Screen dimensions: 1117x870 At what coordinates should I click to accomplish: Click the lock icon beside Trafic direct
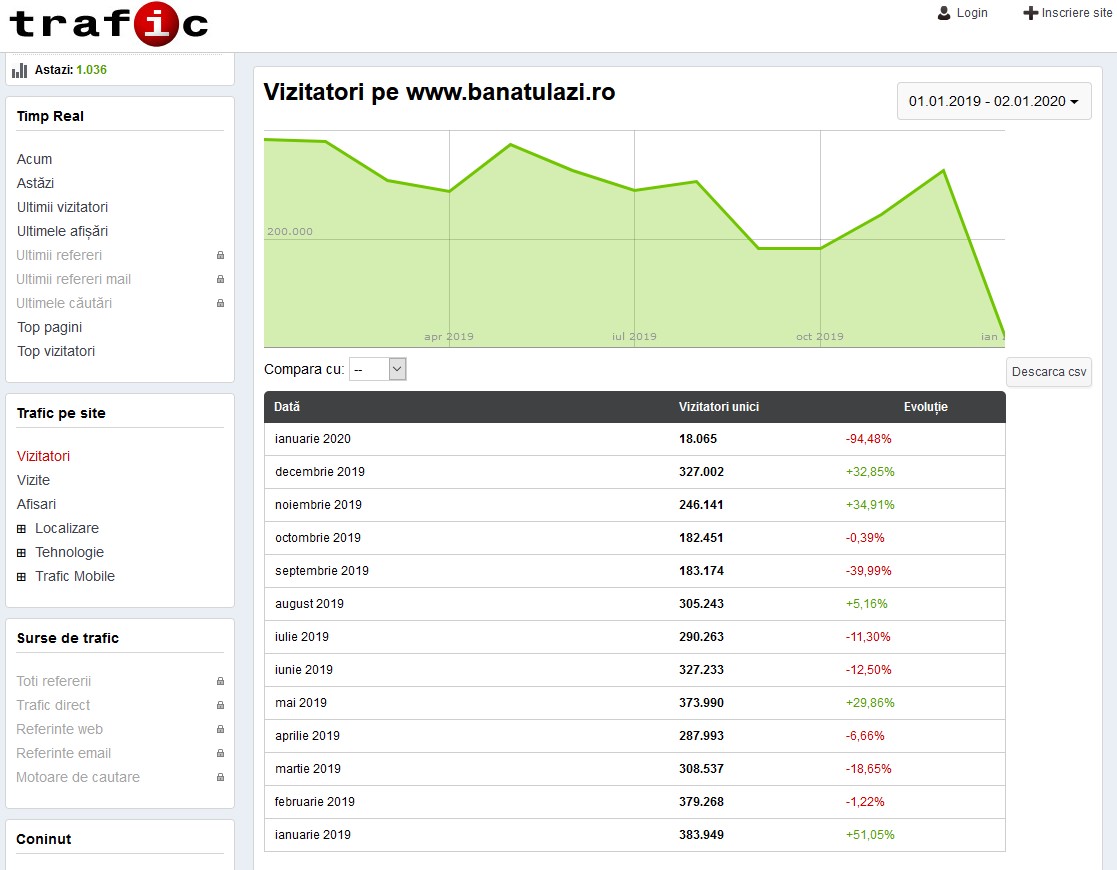pos(220,706)
